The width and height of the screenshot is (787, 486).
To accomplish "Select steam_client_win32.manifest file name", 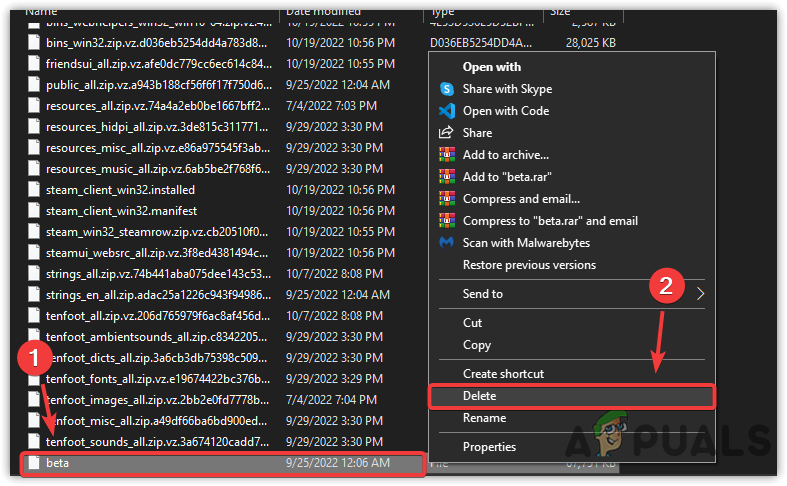I will [x=121, y=211].
